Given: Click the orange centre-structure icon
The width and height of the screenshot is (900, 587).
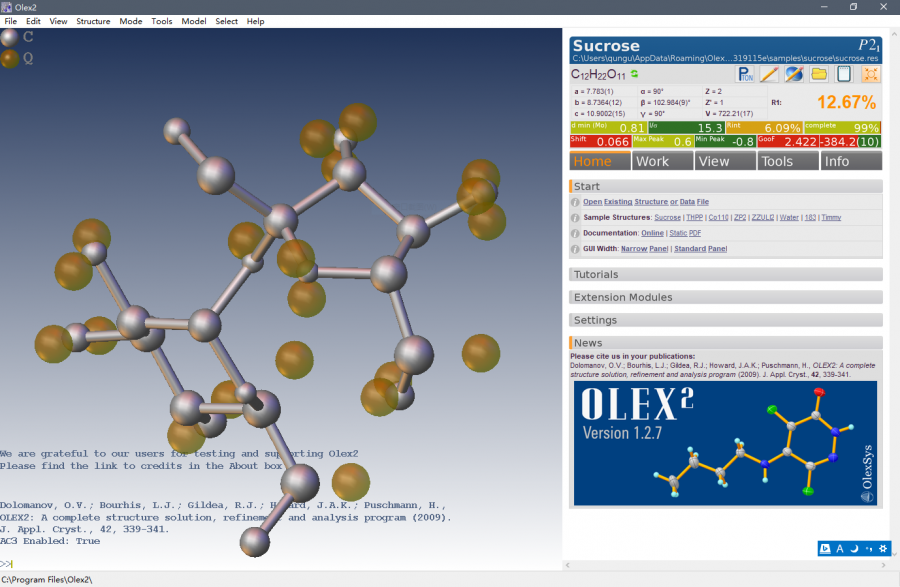Looking at the screenshot, I should point(871,74).
